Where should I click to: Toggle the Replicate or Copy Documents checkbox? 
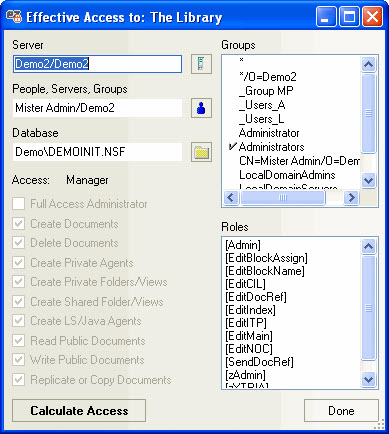click(x=19, y=380)
